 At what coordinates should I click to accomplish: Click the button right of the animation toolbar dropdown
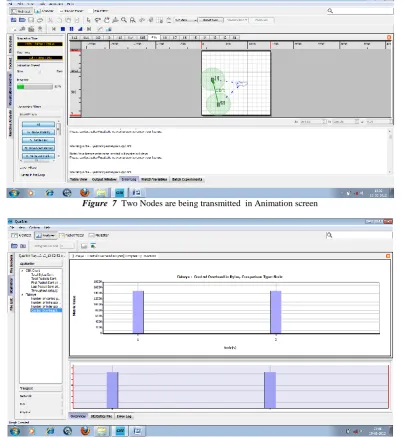[x=211, y=20]
